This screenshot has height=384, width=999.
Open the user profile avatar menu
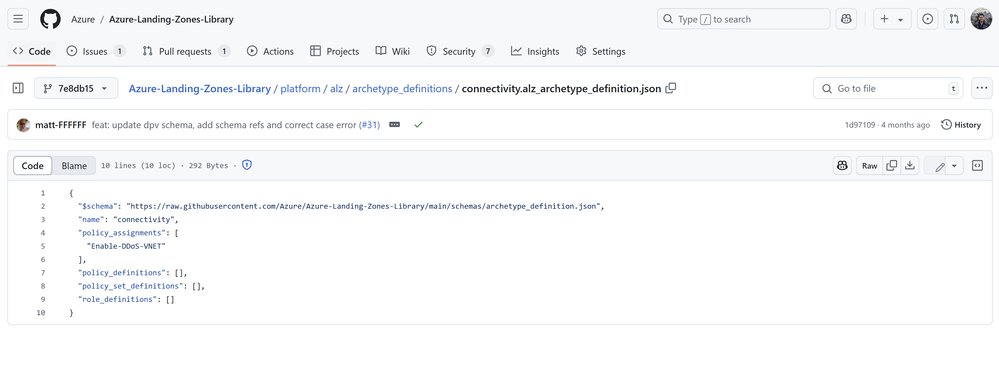click(981, 19)
